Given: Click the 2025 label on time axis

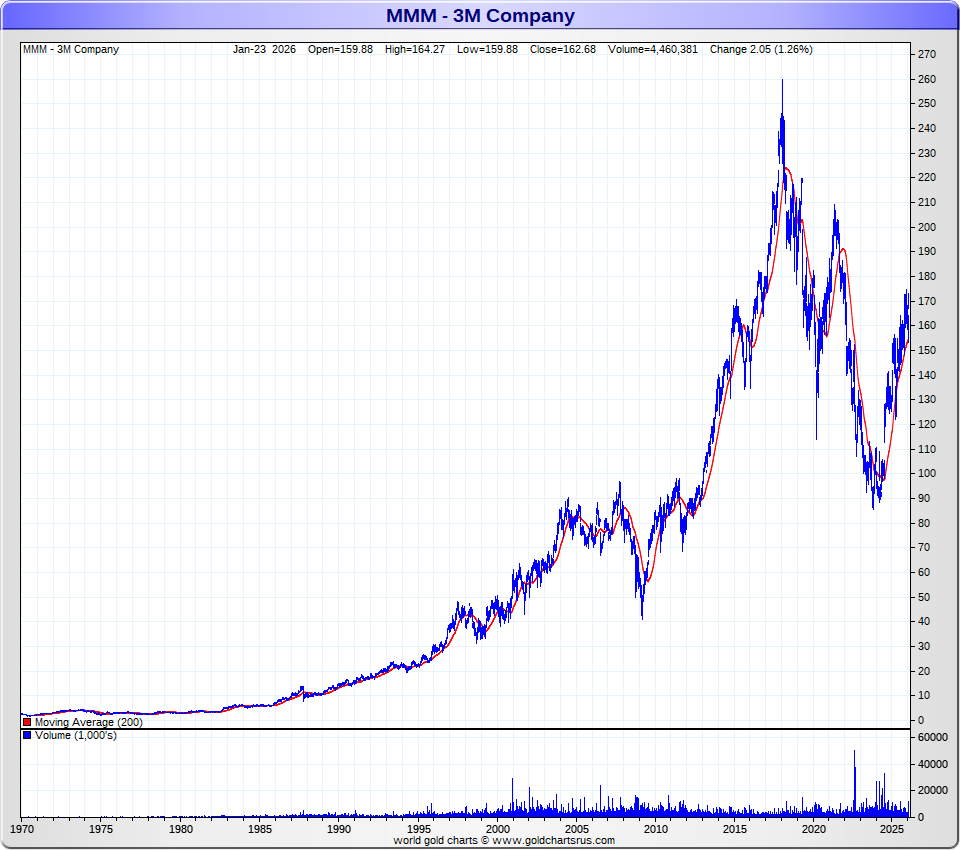Looking at the screenshot, I should point(893,829).
